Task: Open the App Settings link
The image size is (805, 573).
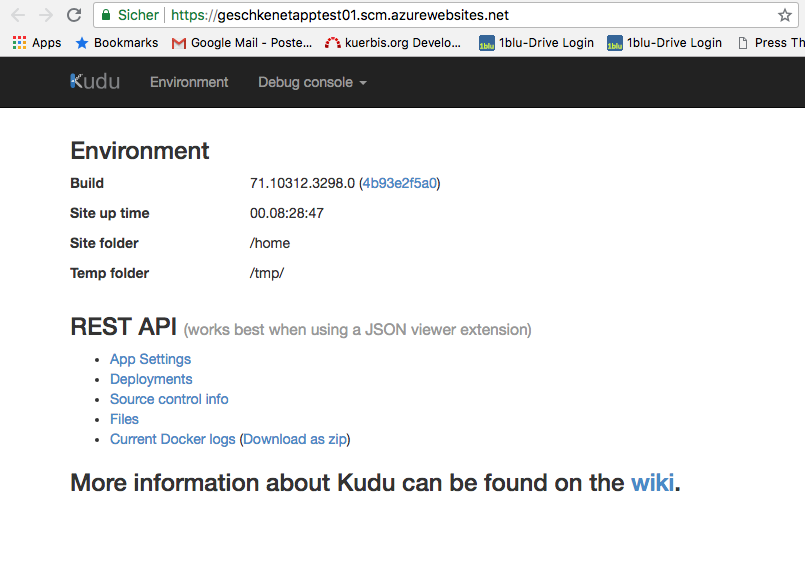Action: pos(150,359)
